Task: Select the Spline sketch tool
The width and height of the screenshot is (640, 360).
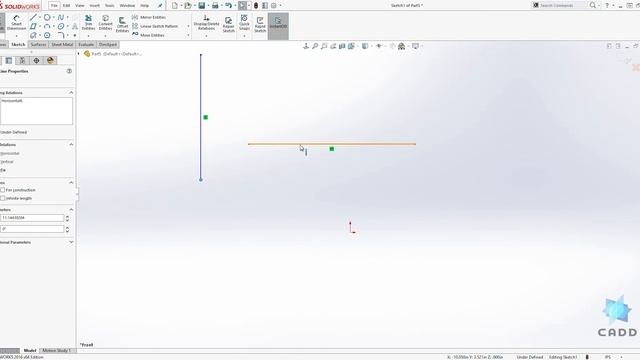Action: coord(61,18)
